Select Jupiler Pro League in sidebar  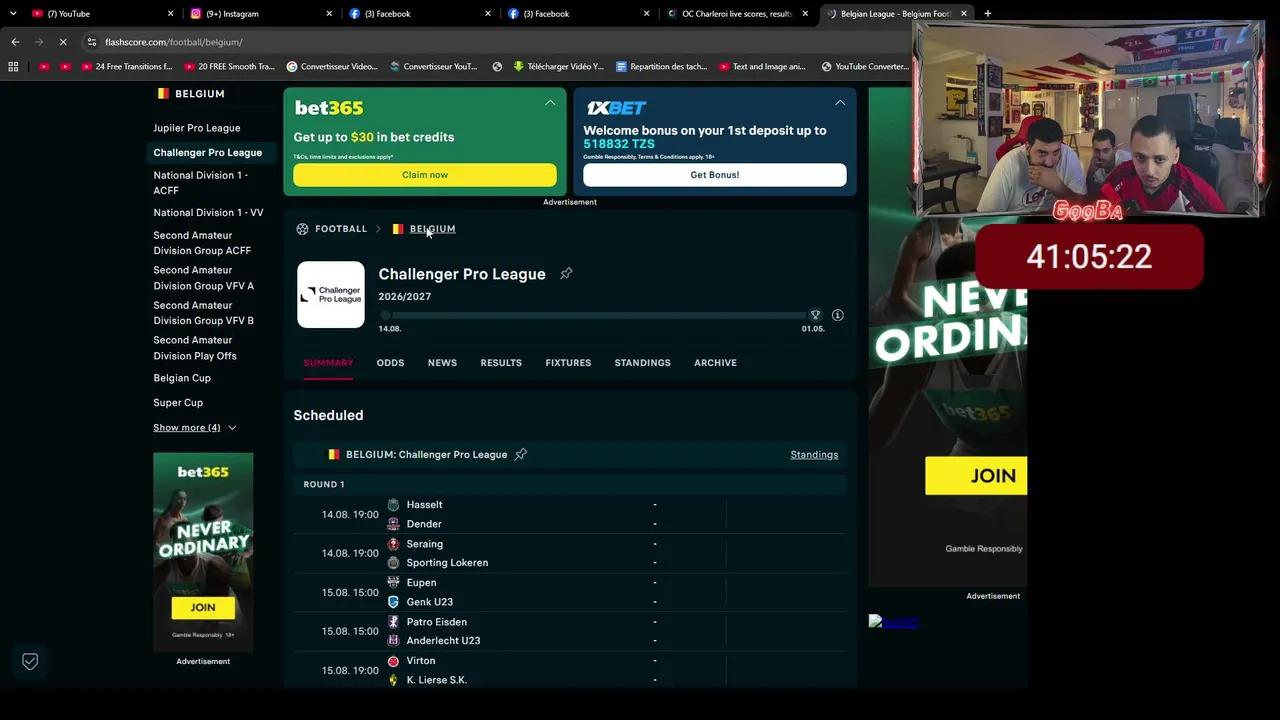point(197,128)
